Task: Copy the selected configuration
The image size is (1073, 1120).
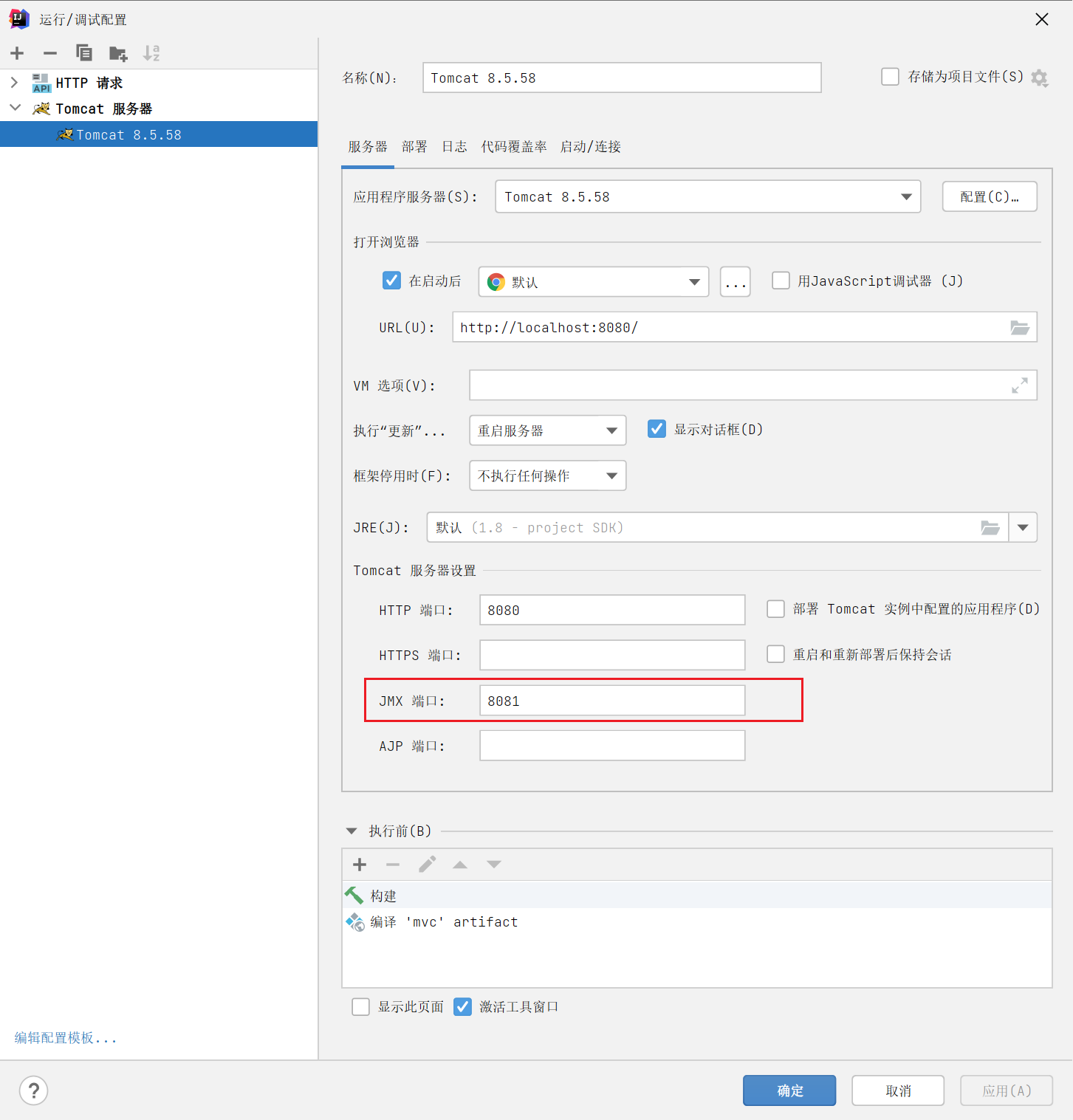Action: click(84, 53)
